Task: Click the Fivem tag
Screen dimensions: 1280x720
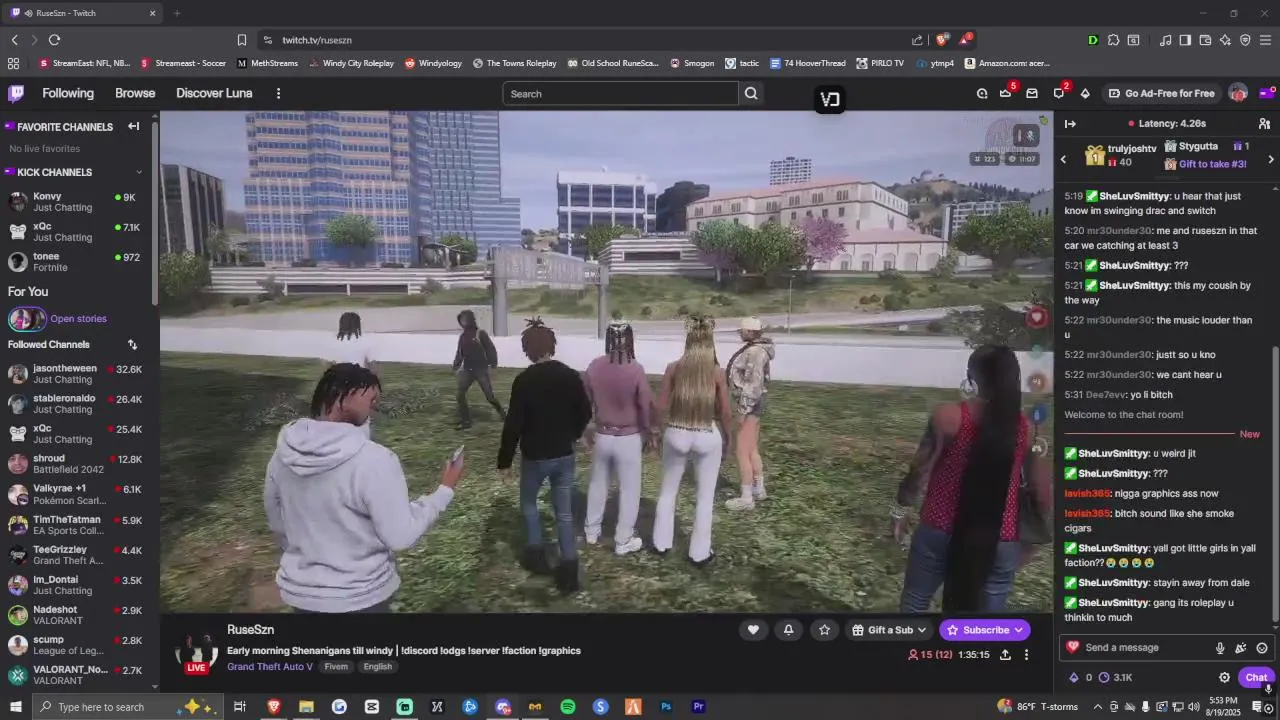Action: pyautogui.click(x=336, y=666)
